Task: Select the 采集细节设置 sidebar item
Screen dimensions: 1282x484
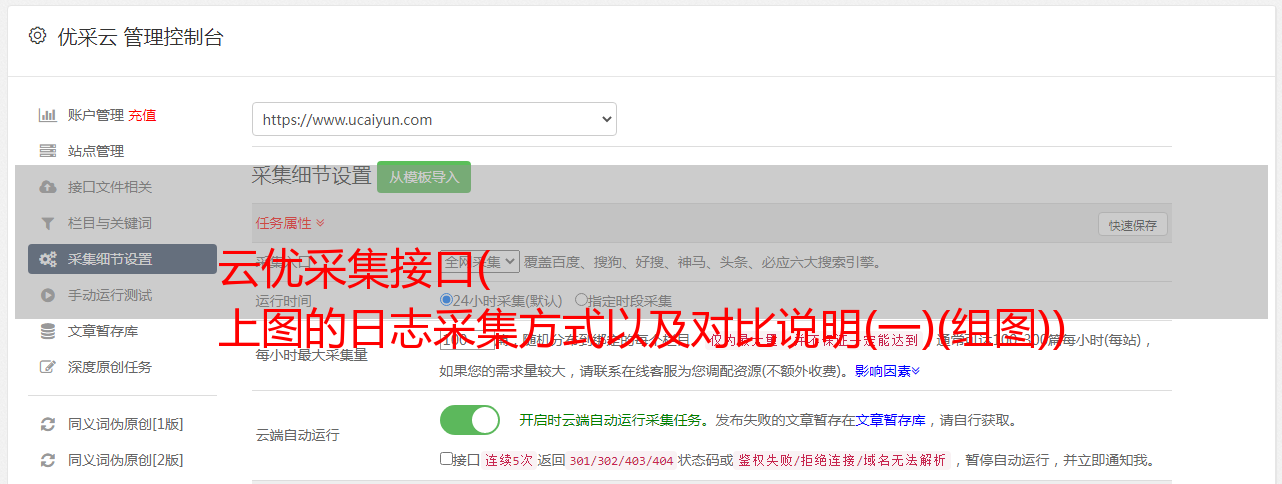Action: tap(122, 259)
